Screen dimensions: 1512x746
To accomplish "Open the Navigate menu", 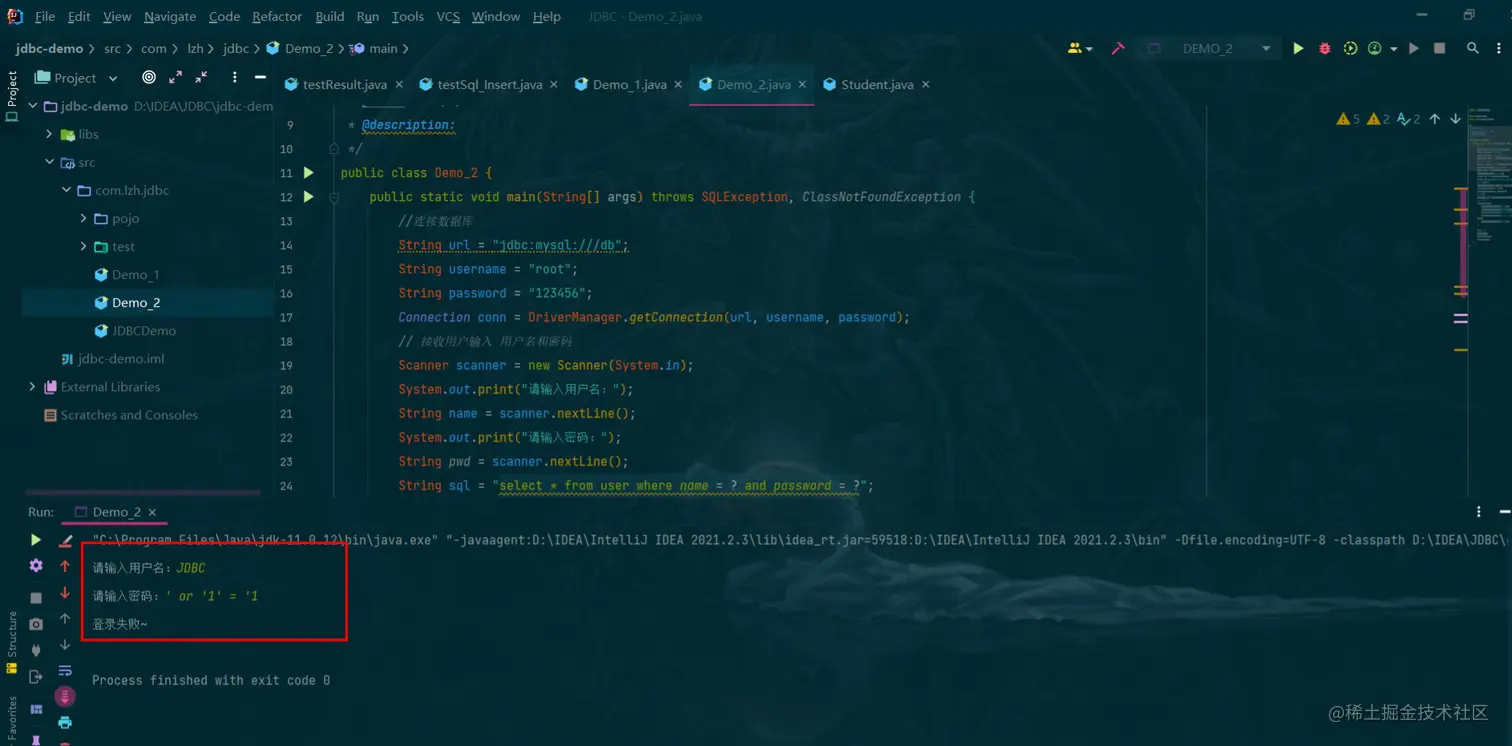I will pos(170,16).
